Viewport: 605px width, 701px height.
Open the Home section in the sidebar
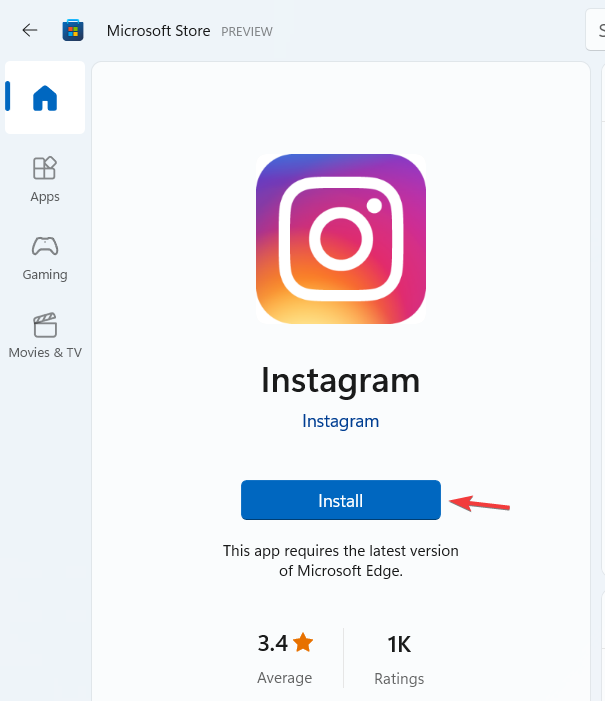pyautogui.click(x=45, y=97)
